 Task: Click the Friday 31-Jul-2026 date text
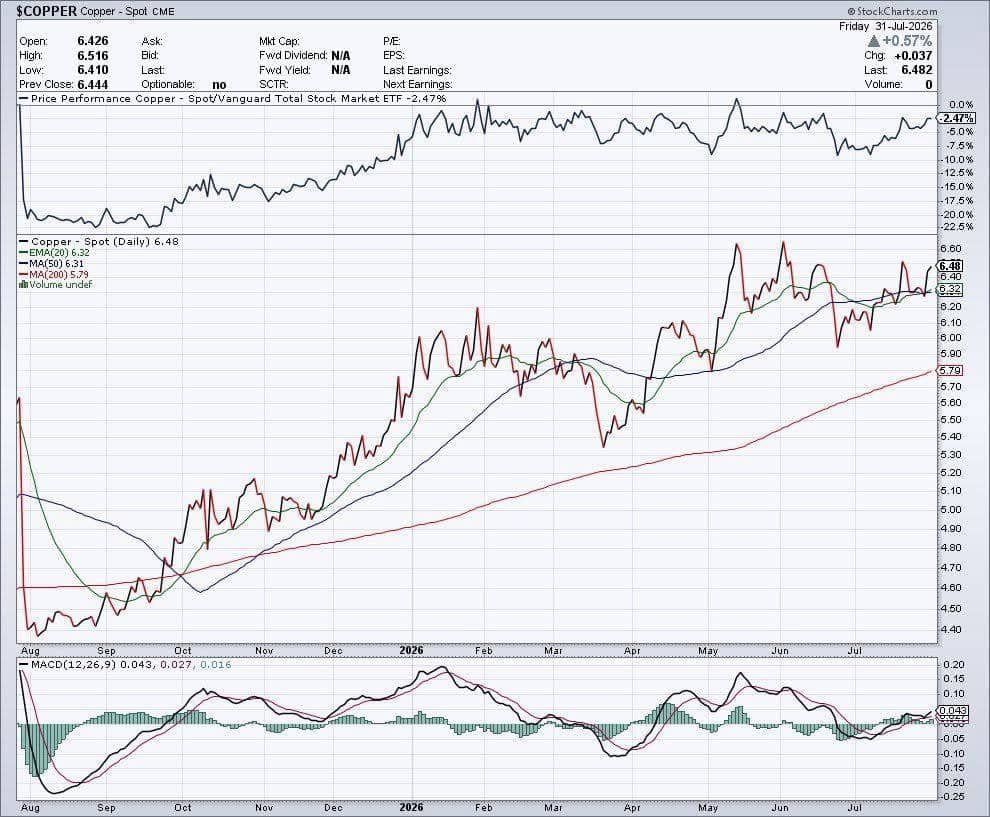885,27
